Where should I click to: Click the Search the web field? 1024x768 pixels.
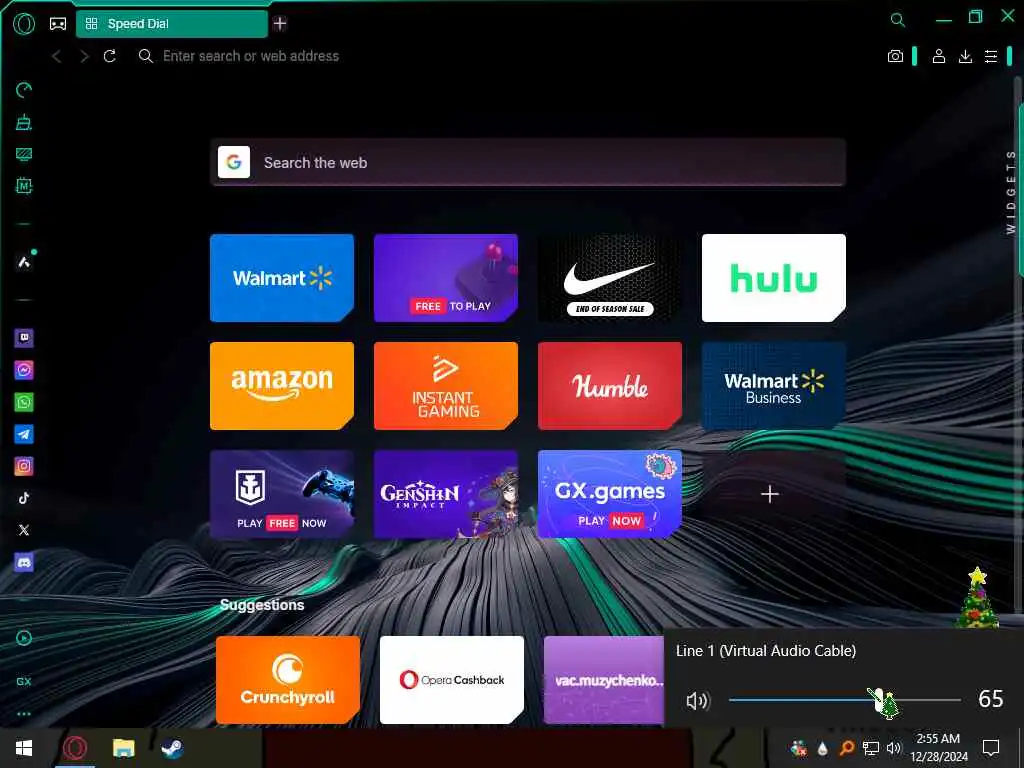point(528,163)
